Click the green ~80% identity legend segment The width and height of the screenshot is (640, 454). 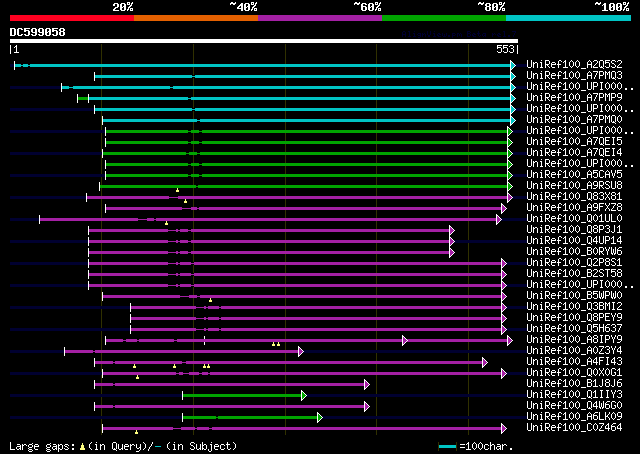(444, 18)
